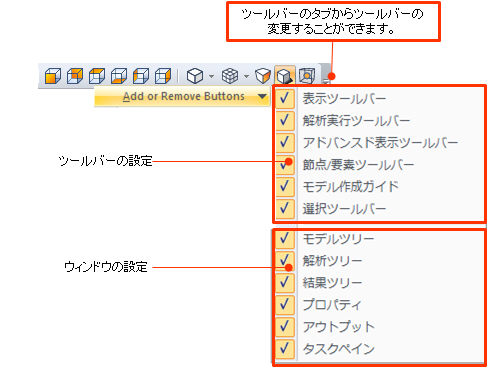Toggle モデル作成ガイド checkmark
The image size is (488, 368).
(285, 186)
